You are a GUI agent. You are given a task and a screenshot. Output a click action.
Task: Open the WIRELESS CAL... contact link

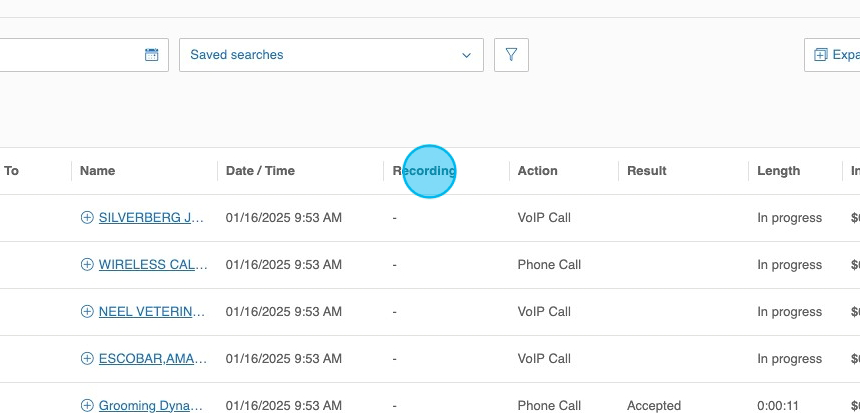[x=153, y=265]
